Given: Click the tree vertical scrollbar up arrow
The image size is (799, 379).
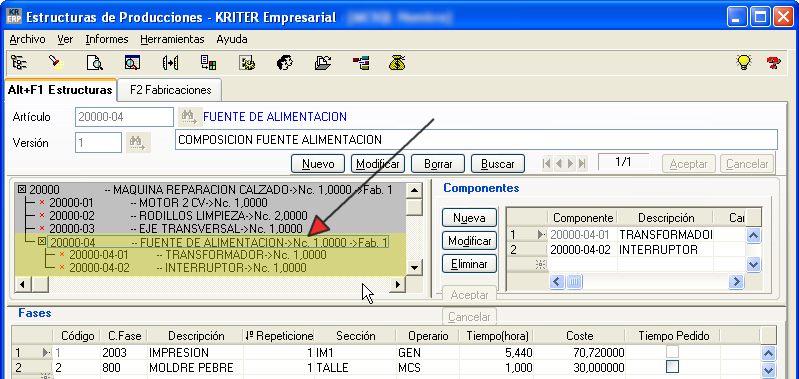Looking at the screenshot, I should [415, 191].
